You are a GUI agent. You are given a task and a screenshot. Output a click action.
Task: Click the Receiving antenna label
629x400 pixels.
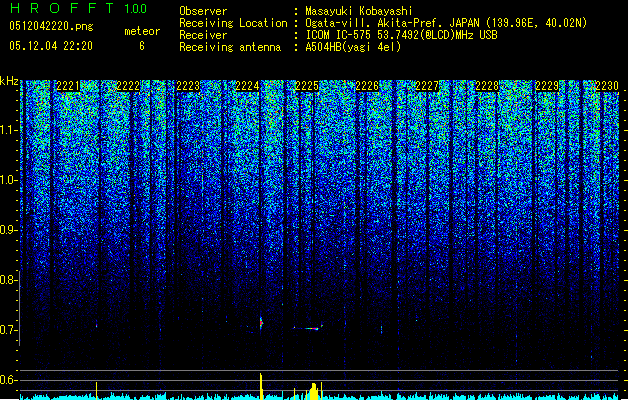point(230,47)
